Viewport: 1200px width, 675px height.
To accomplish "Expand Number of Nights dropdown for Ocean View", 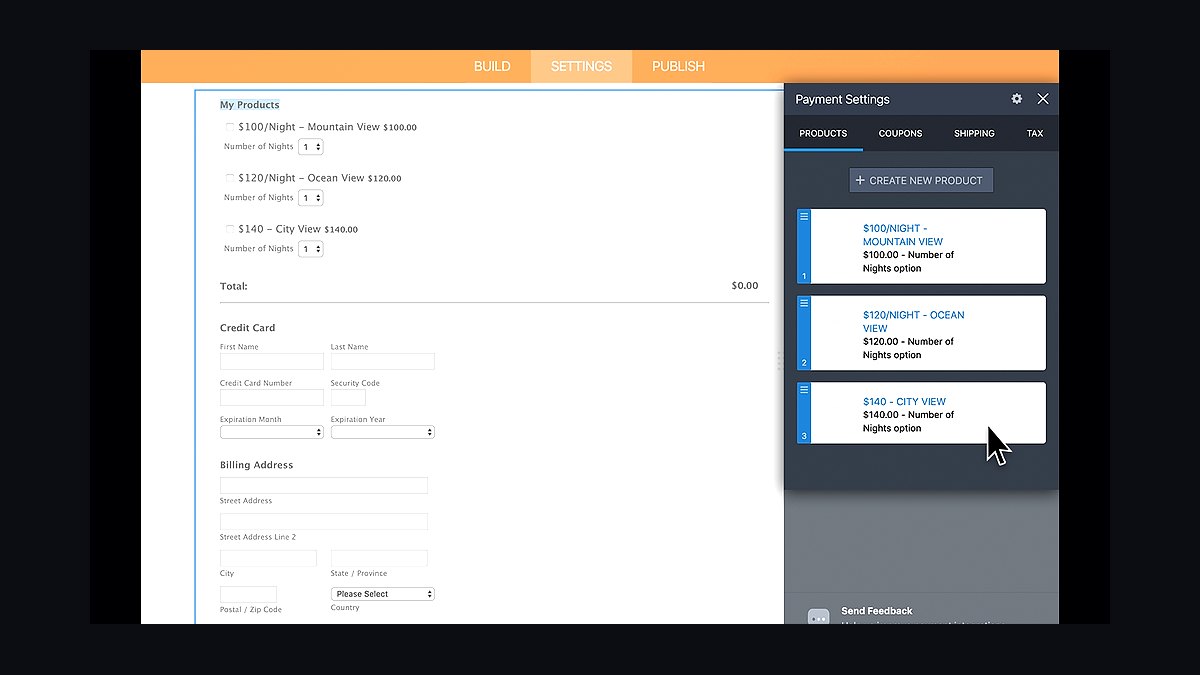I will pos(311,198).
